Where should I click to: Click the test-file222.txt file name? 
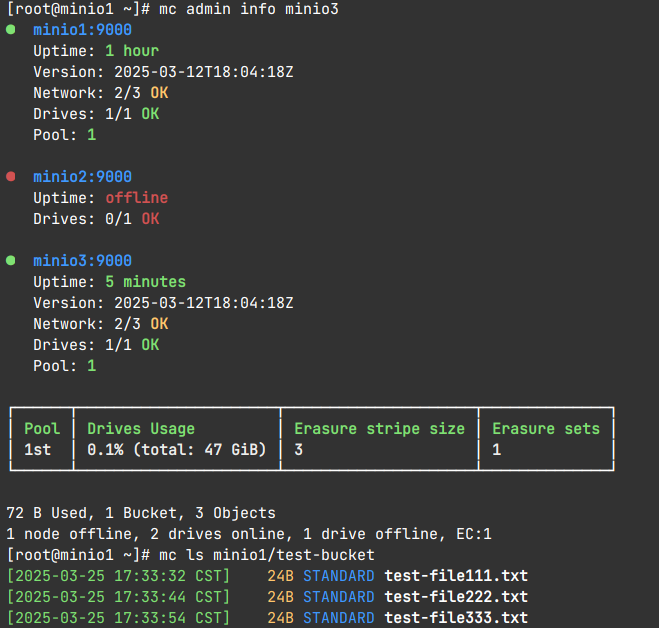[455, 597]
